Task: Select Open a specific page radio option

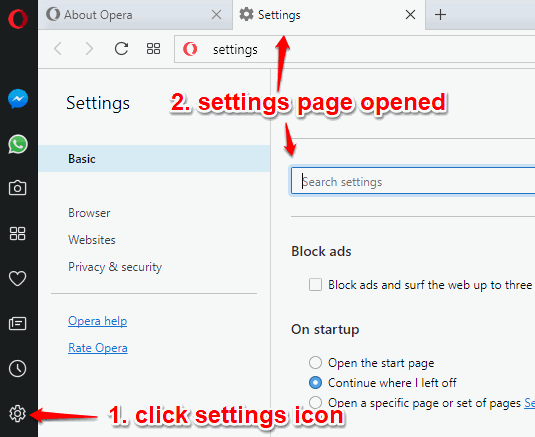Action: click(315, 402)
